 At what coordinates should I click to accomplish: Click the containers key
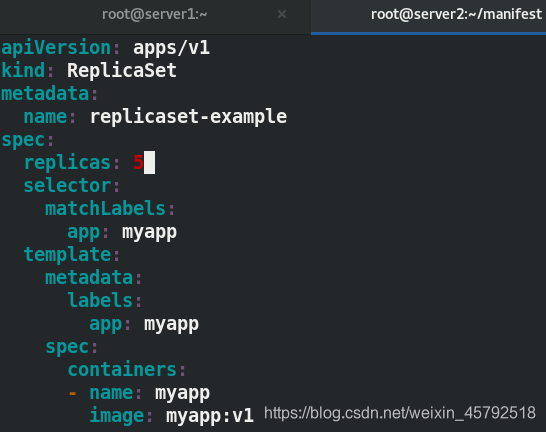(x=122, y=369)
